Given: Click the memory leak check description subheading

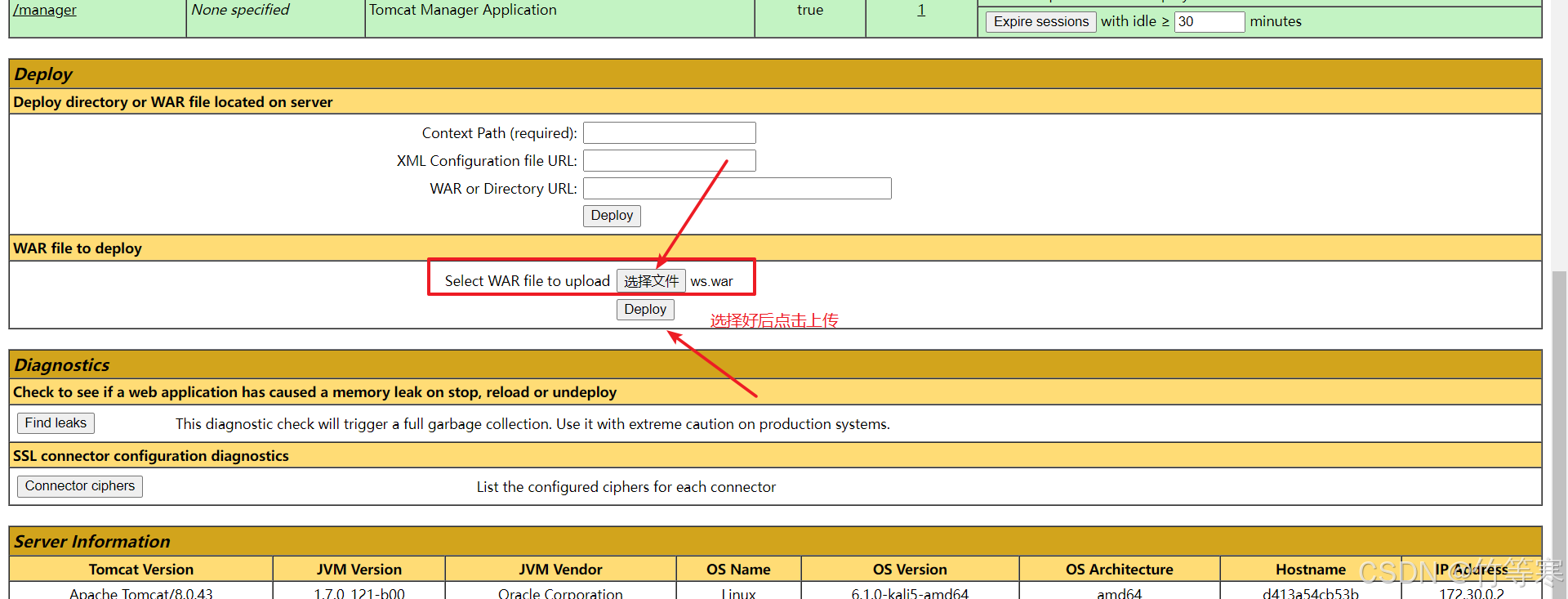Looking at the screenshot, I should [x=315, y=392].
